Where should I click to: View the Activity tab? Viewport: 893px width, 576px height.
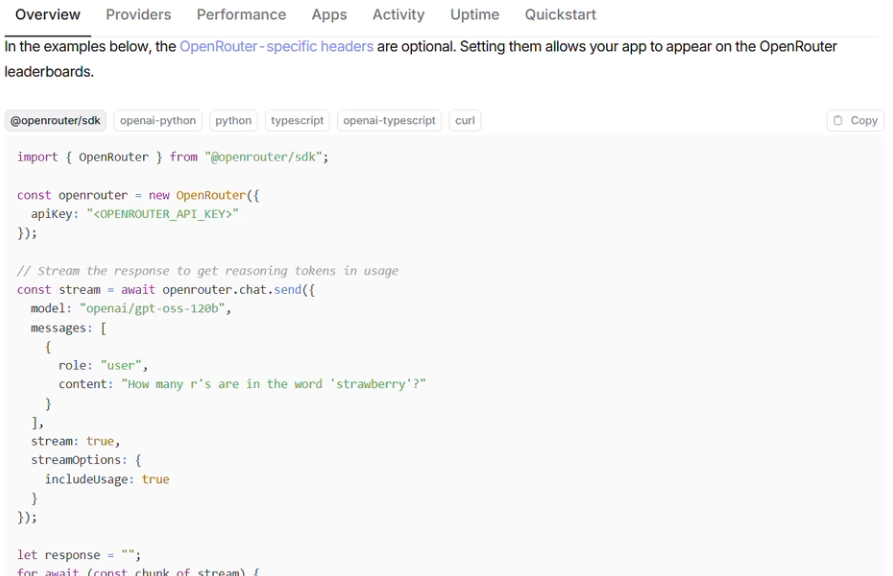[x=399, y=15]
